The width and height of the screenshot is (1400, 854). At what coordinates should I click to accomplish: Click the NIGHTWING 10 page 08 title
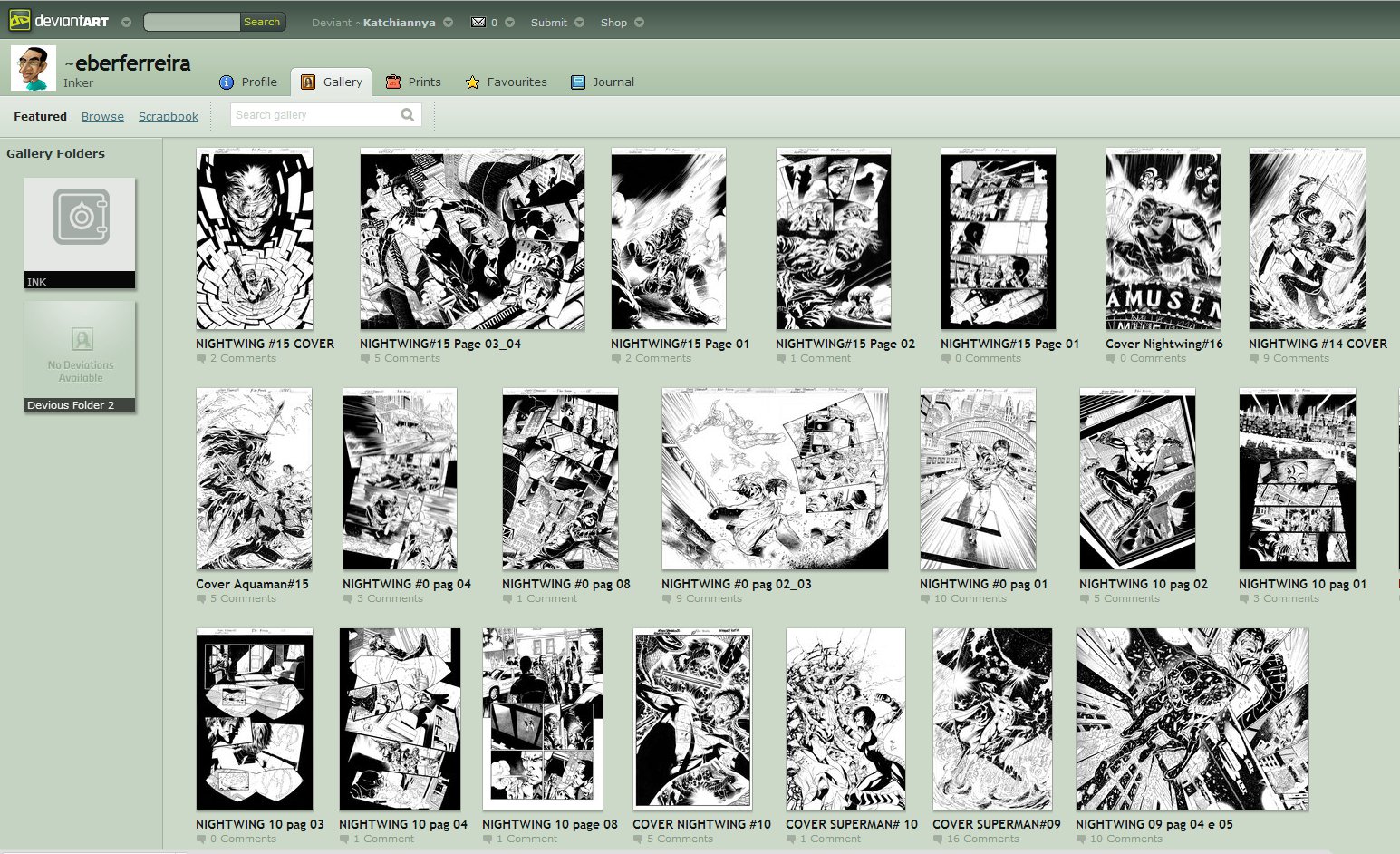(x=550, y=824)
